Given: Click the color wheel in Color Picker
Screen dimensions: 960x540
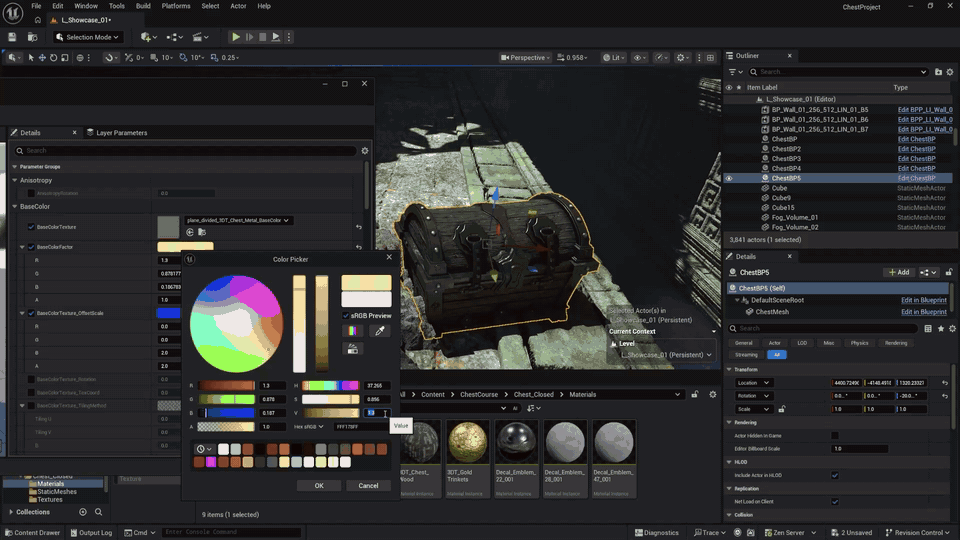Looking at the screenshot, I should 236,324.
